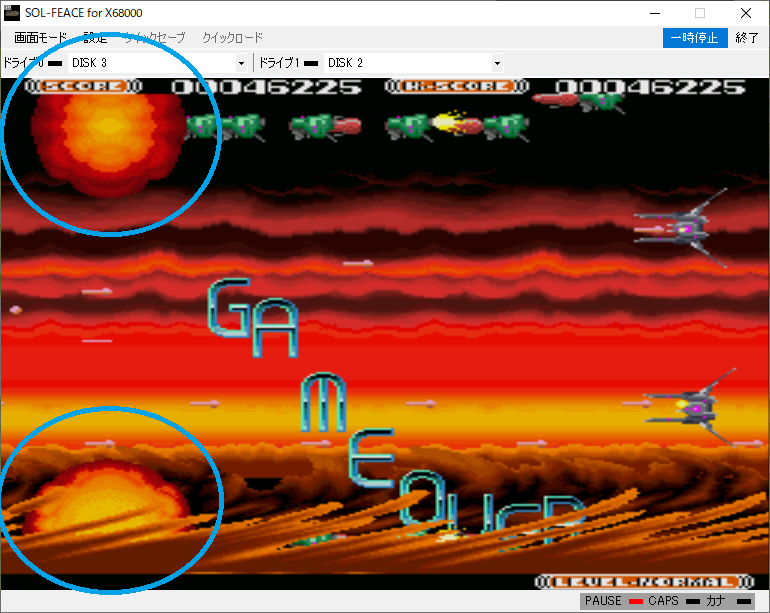Select the DISK 3 combo box field
Image resolution: width=770 pixels, height=613 pixels.
click(157, 63)
